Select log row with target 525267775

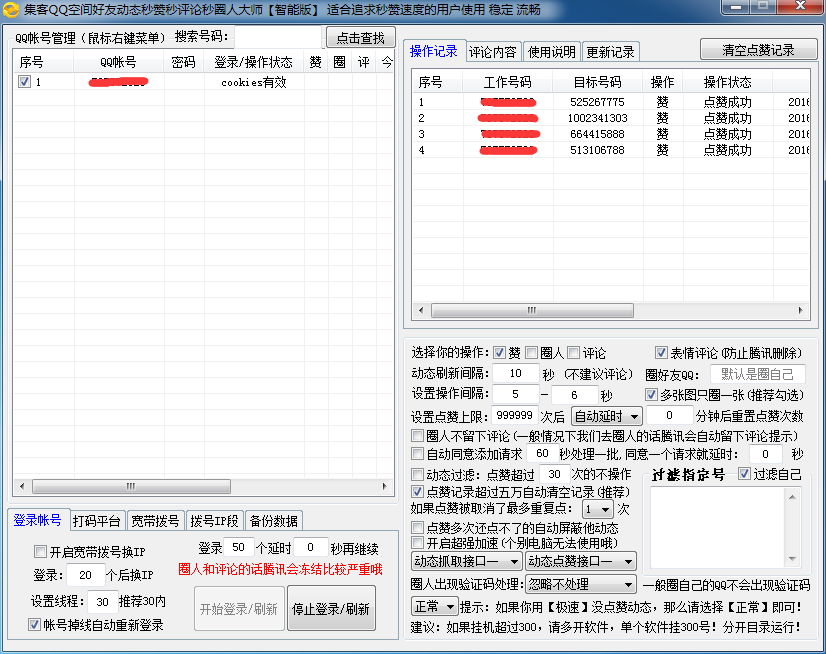(611, 102)
